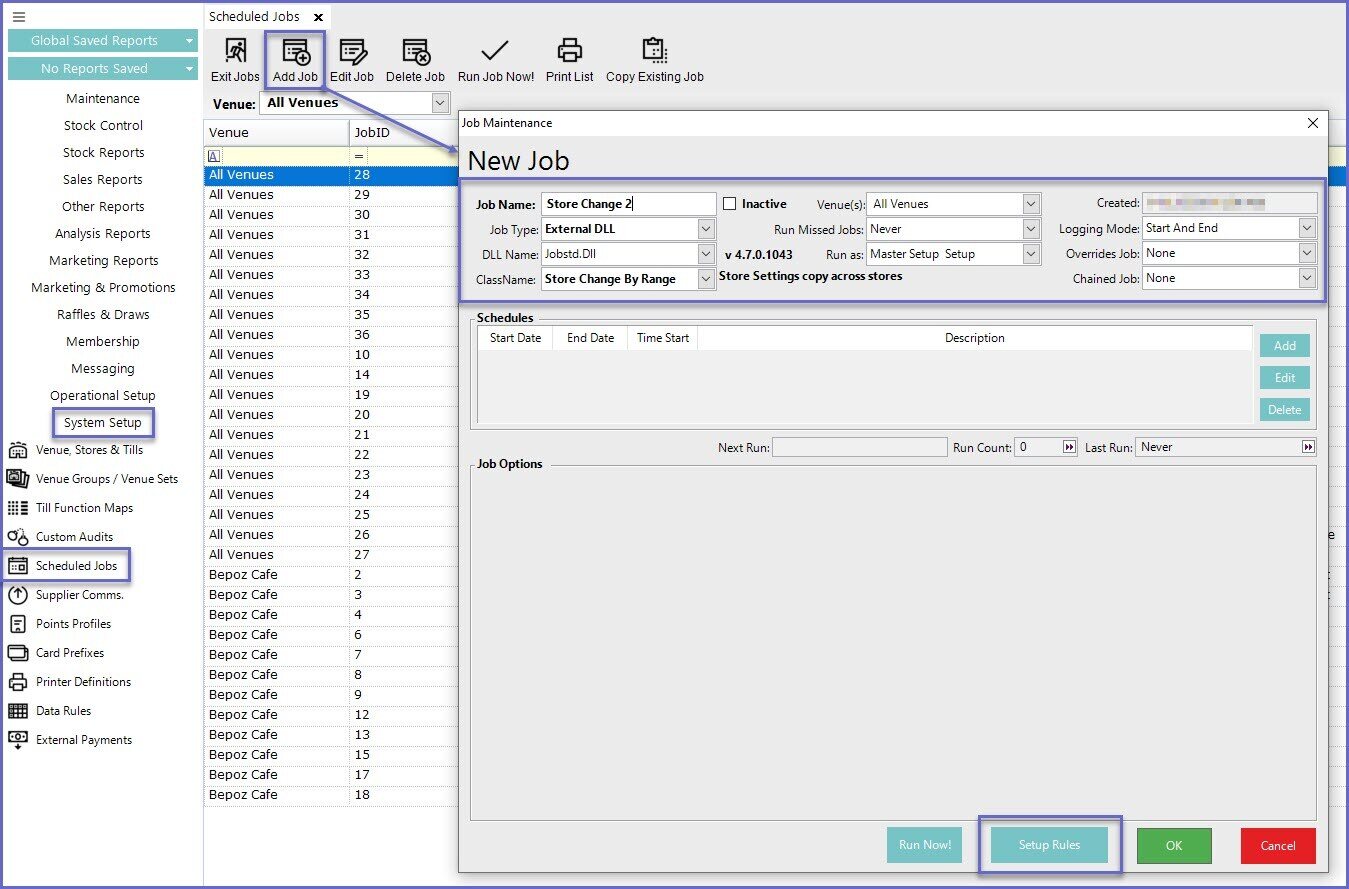Click the Edit Job toolbar icon

click(x=352, y=52)
